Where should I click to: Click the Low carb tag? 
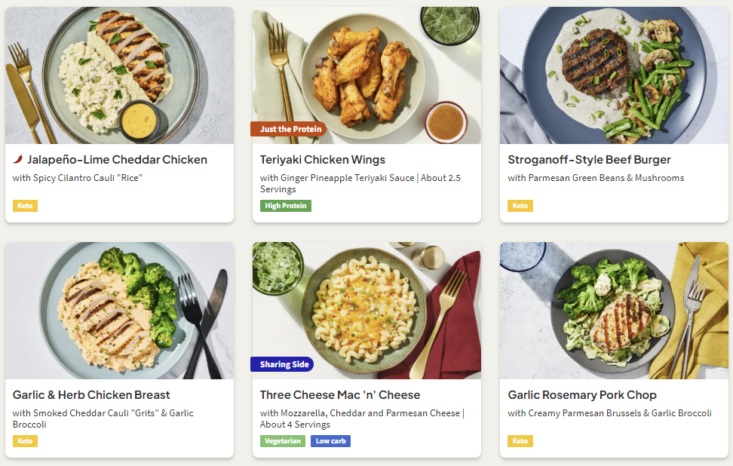point(330,441)
